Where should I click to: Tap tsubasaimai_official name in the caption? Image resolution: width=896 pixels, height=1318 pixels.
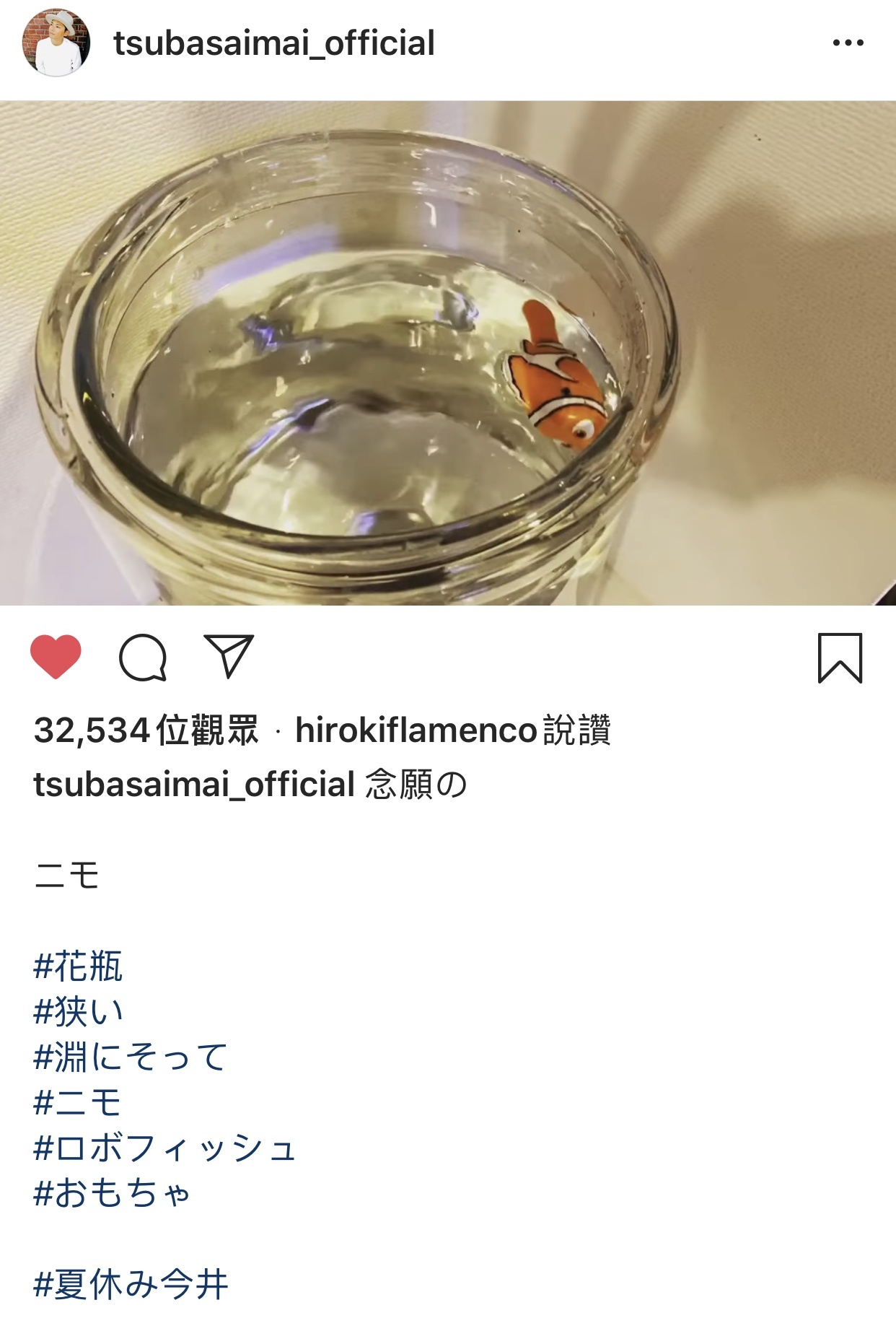pyautogui.click(x=194, y=785)
